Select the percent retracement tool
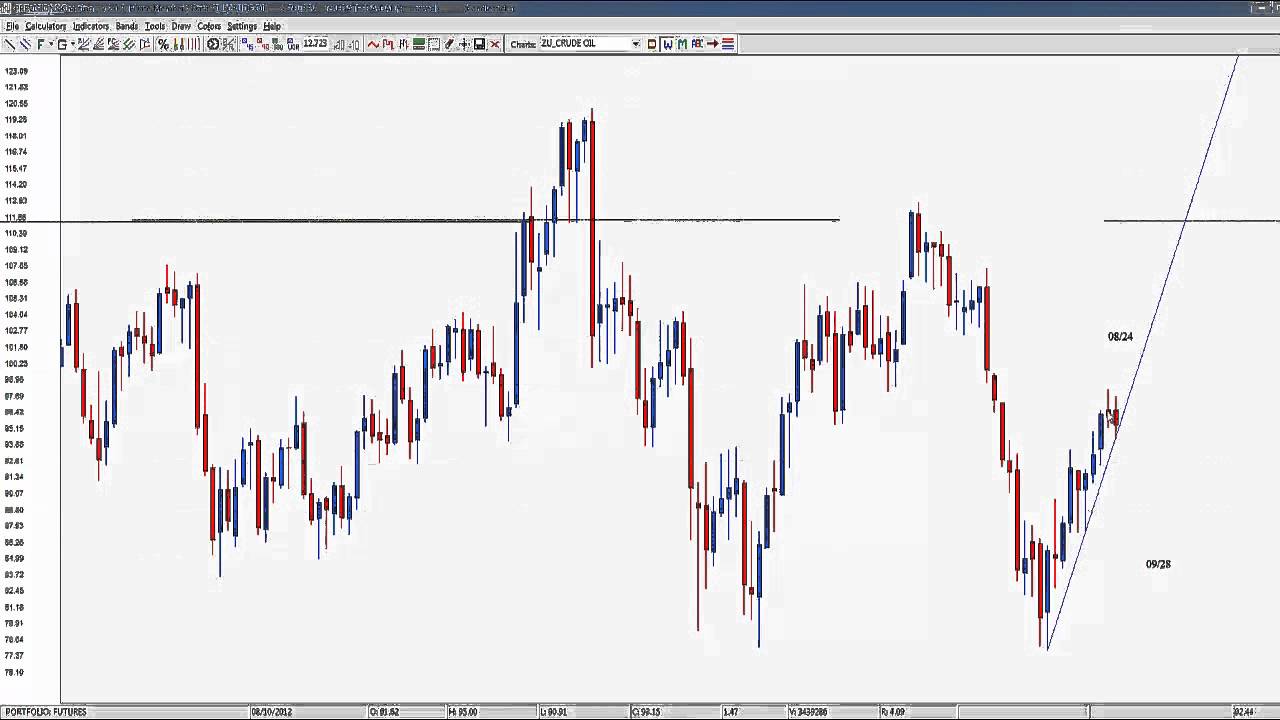This screenshot has width=1280, height=720. pos(163,44)
